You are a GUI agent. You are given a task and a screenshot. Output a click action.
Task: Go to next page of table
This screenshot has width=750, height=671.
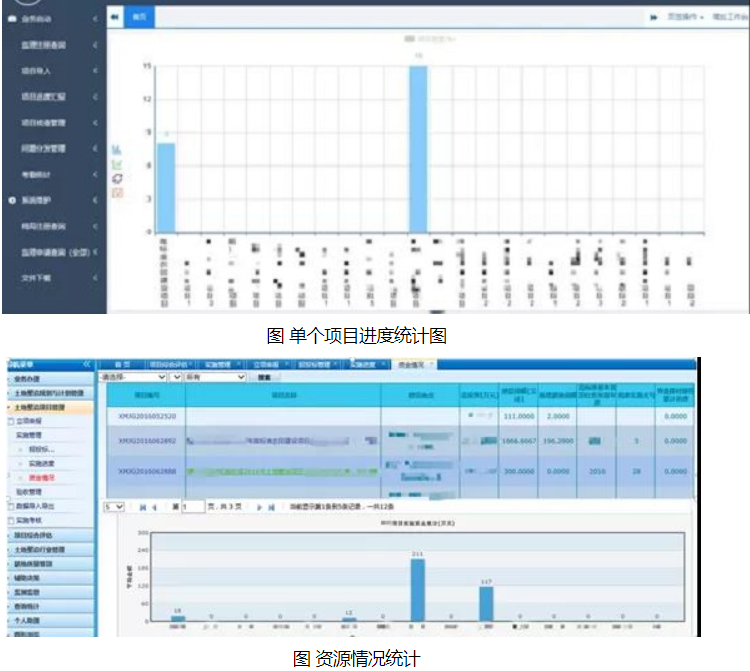coord(259,507)
